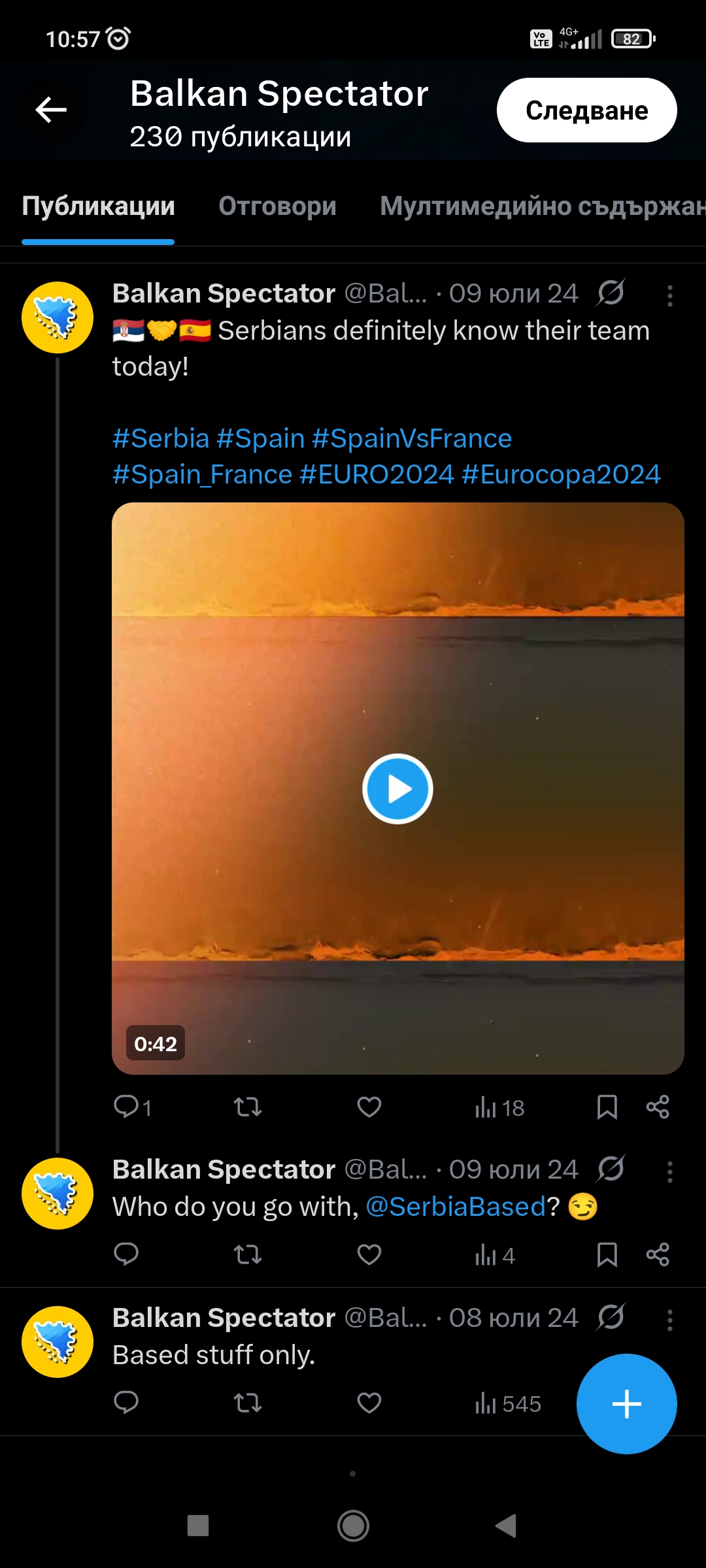This screenshot has height=1568, width=706.
Task: Like the Serbians video tweet
Action: (369, 1107)
